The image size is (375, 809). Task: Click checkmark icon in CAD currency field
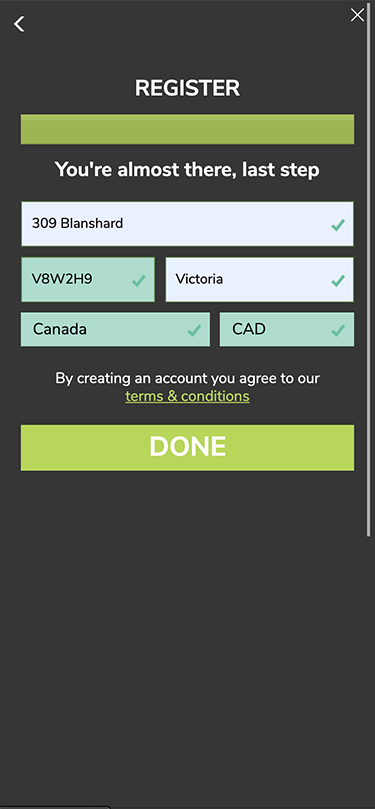[x=338, y=330]
